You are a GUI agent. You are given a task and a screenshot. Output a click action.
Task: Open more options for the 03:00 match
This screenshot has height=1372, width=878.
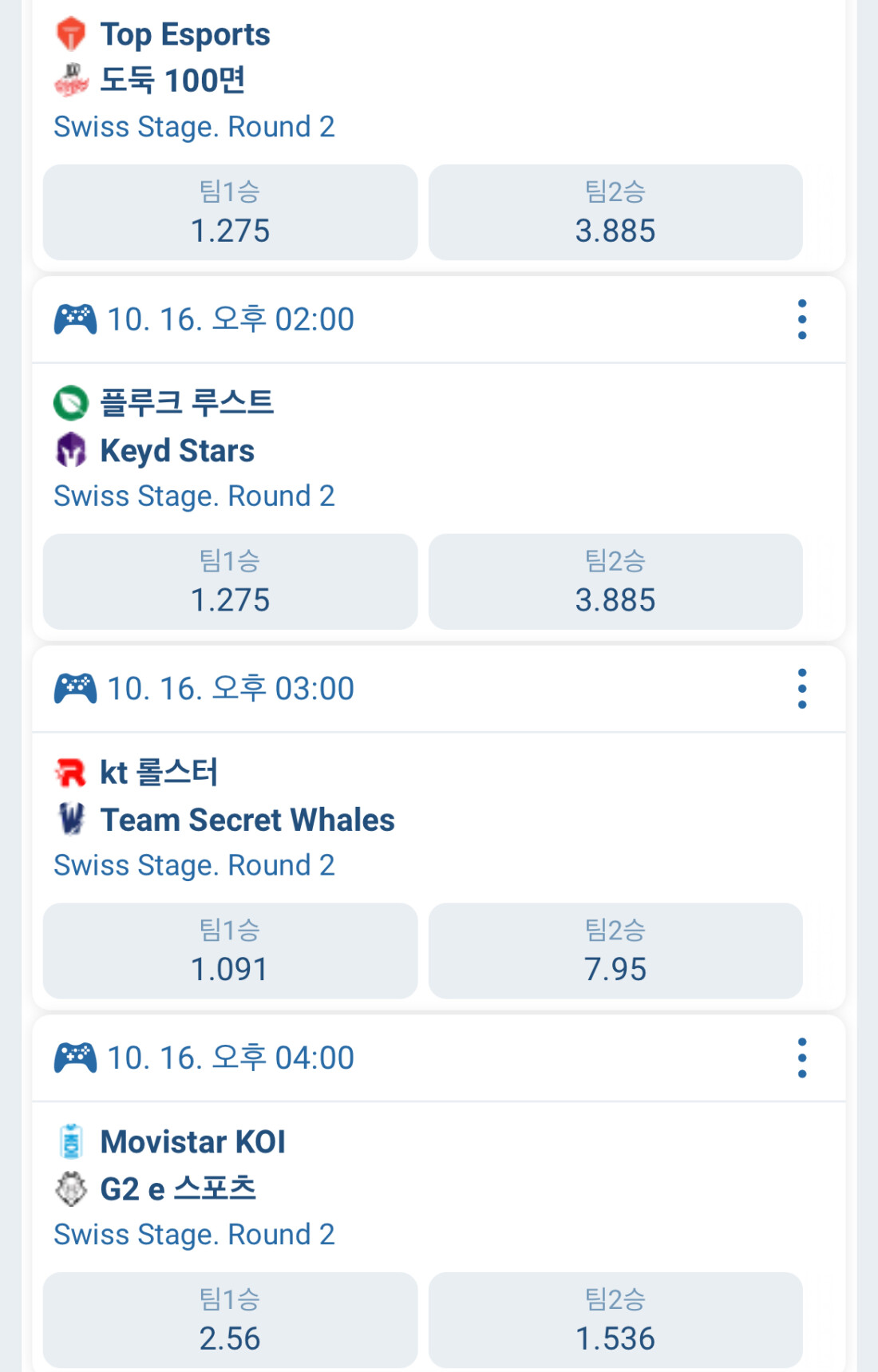801,689
